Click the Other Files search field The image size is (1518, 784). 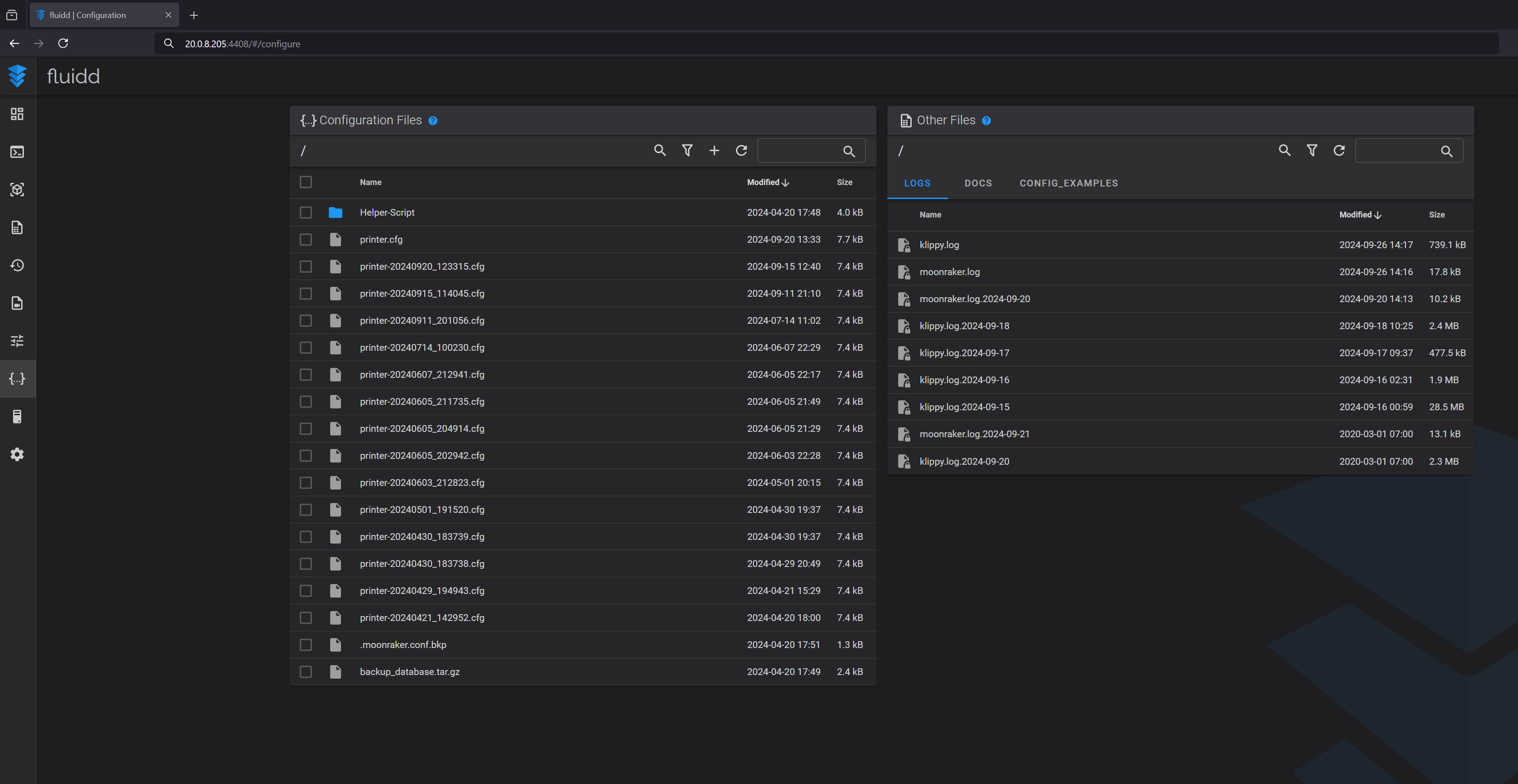(x=1409, y=151)
